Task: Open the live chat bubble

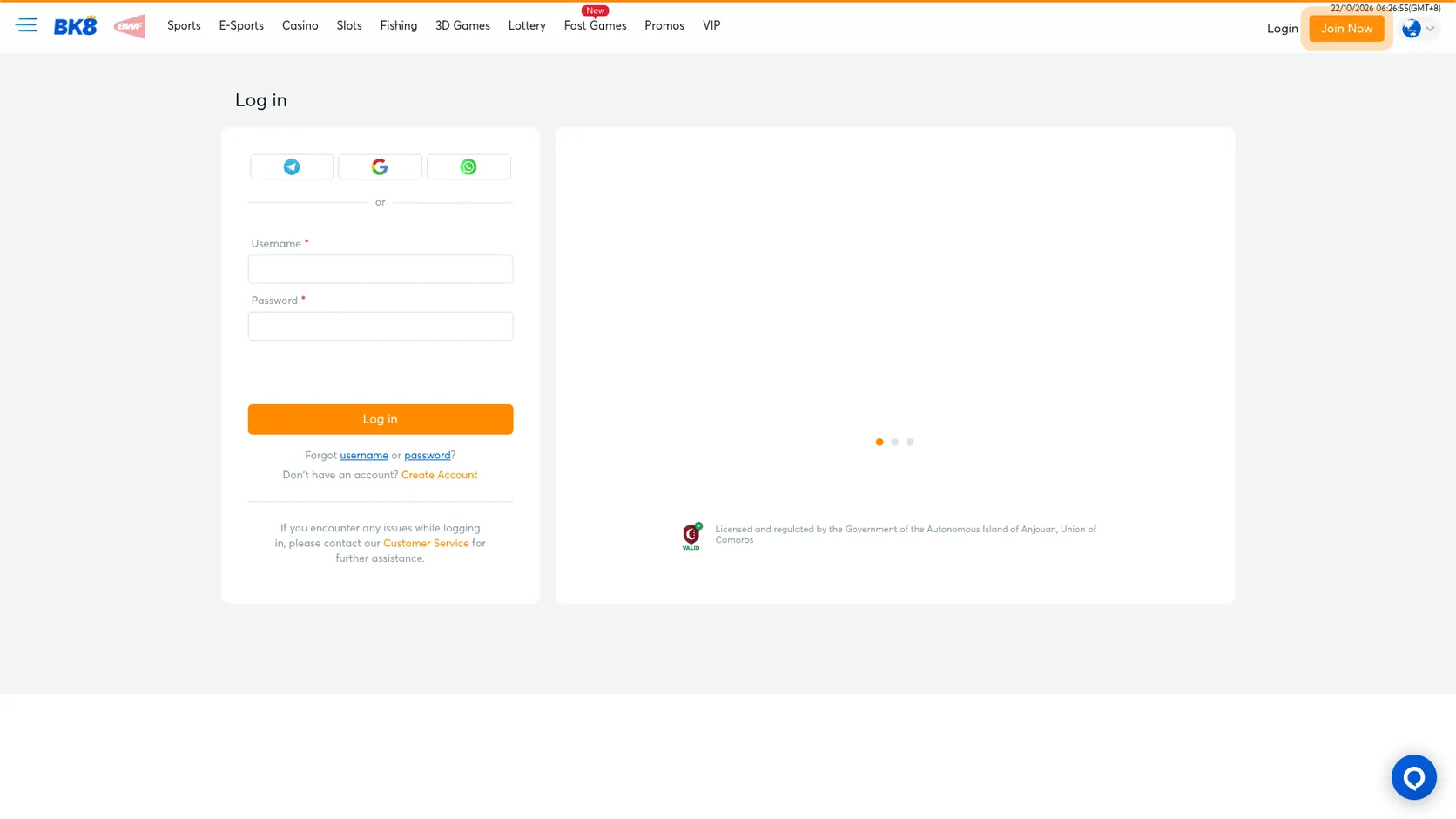Action: pyautogui.click(x=1413, y=777)
